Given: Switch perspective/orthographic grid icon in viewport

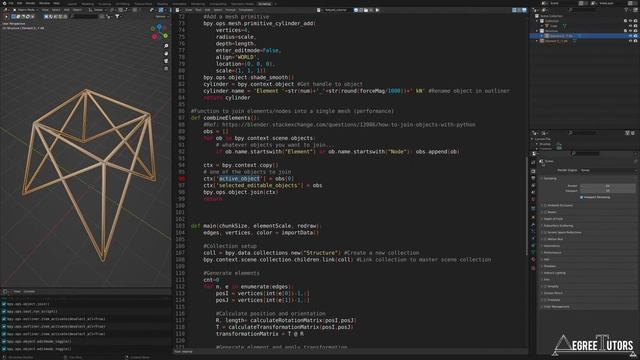Looking at the screenshot, I should [166, 68].
